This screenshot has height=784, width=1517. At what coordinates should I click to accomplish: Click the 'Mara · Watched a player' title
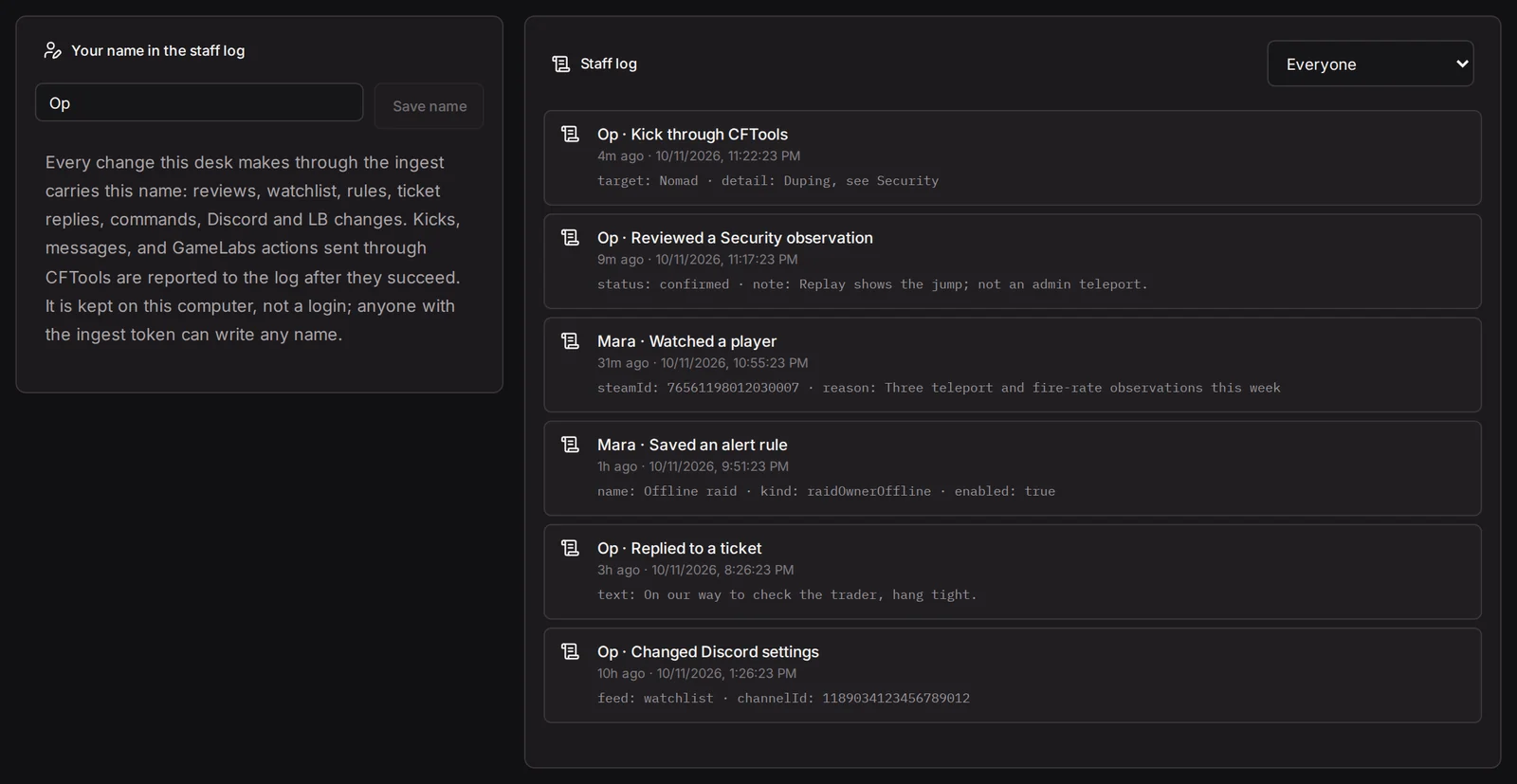click(686, 341)
